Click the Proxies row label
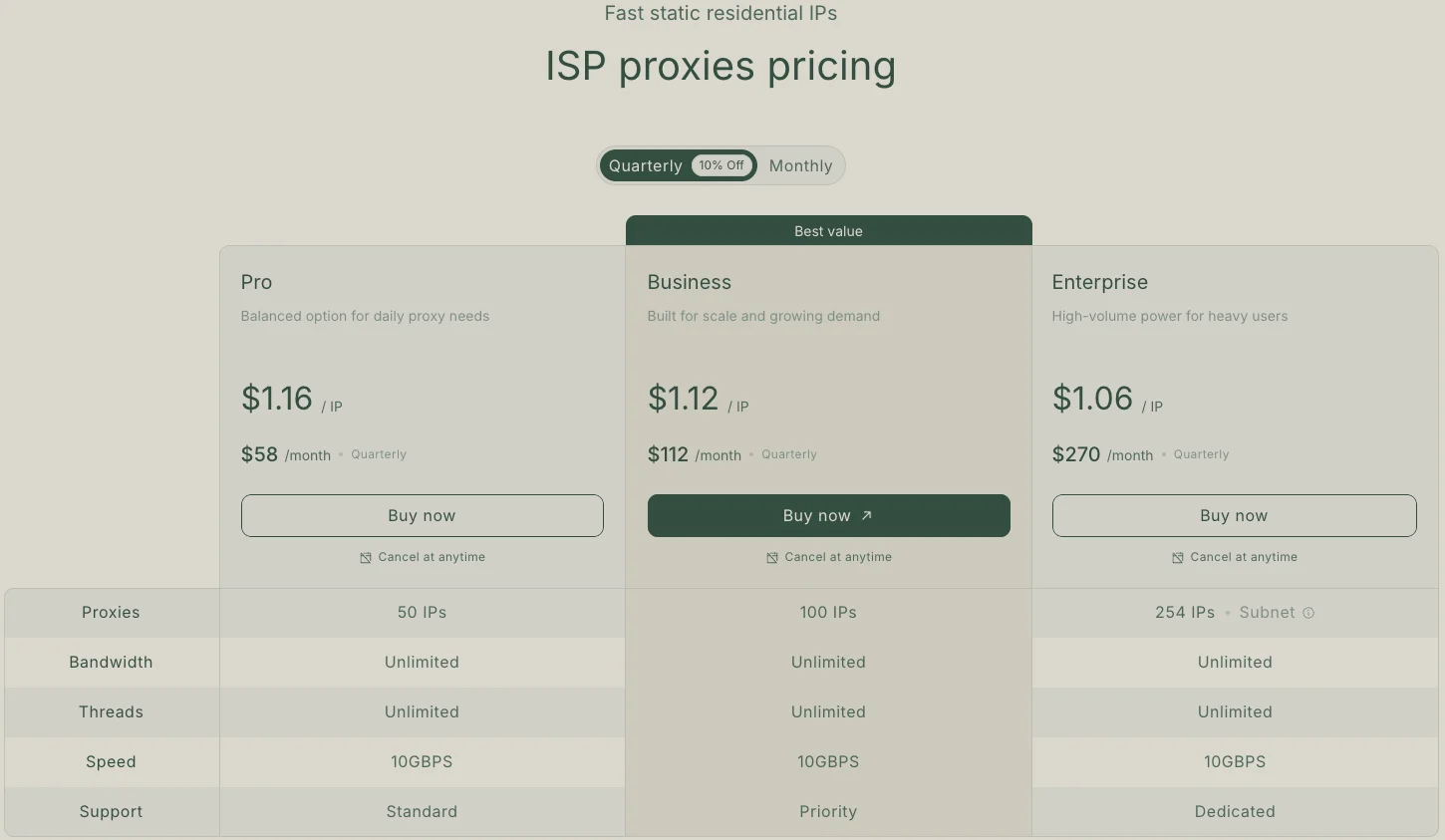The width and height of the screenshot is (1445, 840). coord(111,612)
